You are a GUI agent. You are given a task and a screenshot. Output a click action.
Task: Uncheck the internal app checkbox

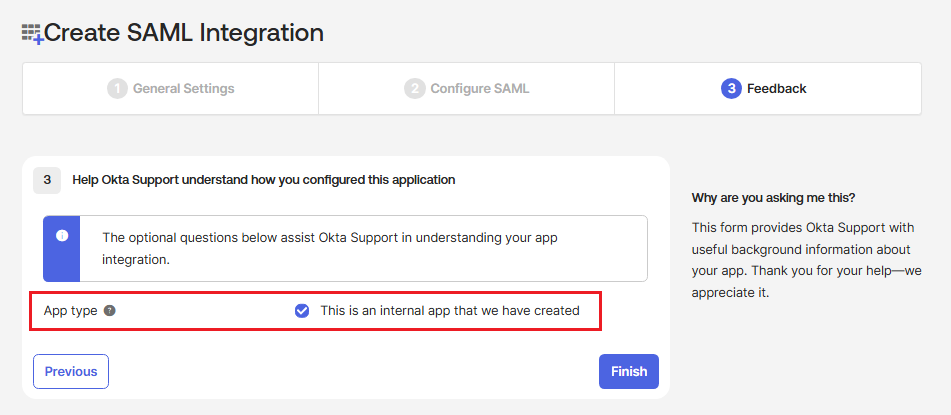pos(302,311)
